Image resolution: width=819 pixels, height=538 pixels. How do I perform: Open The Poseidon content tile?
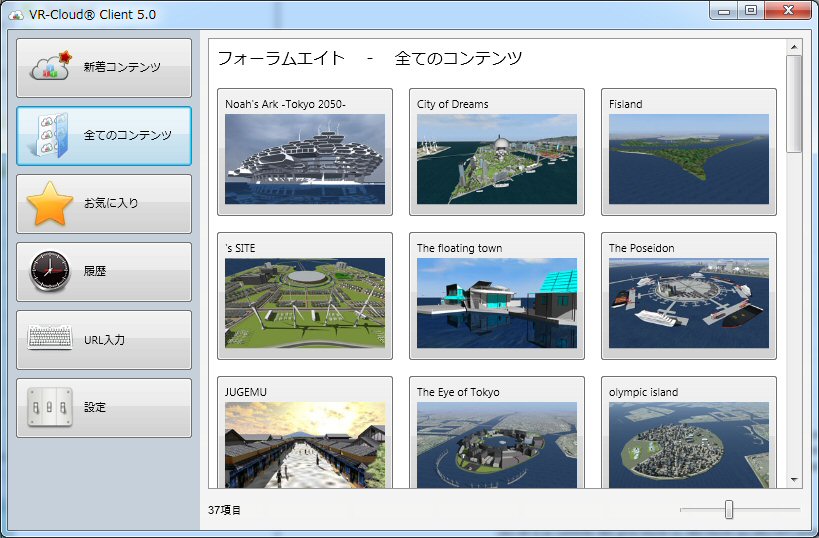coord(689,303)
